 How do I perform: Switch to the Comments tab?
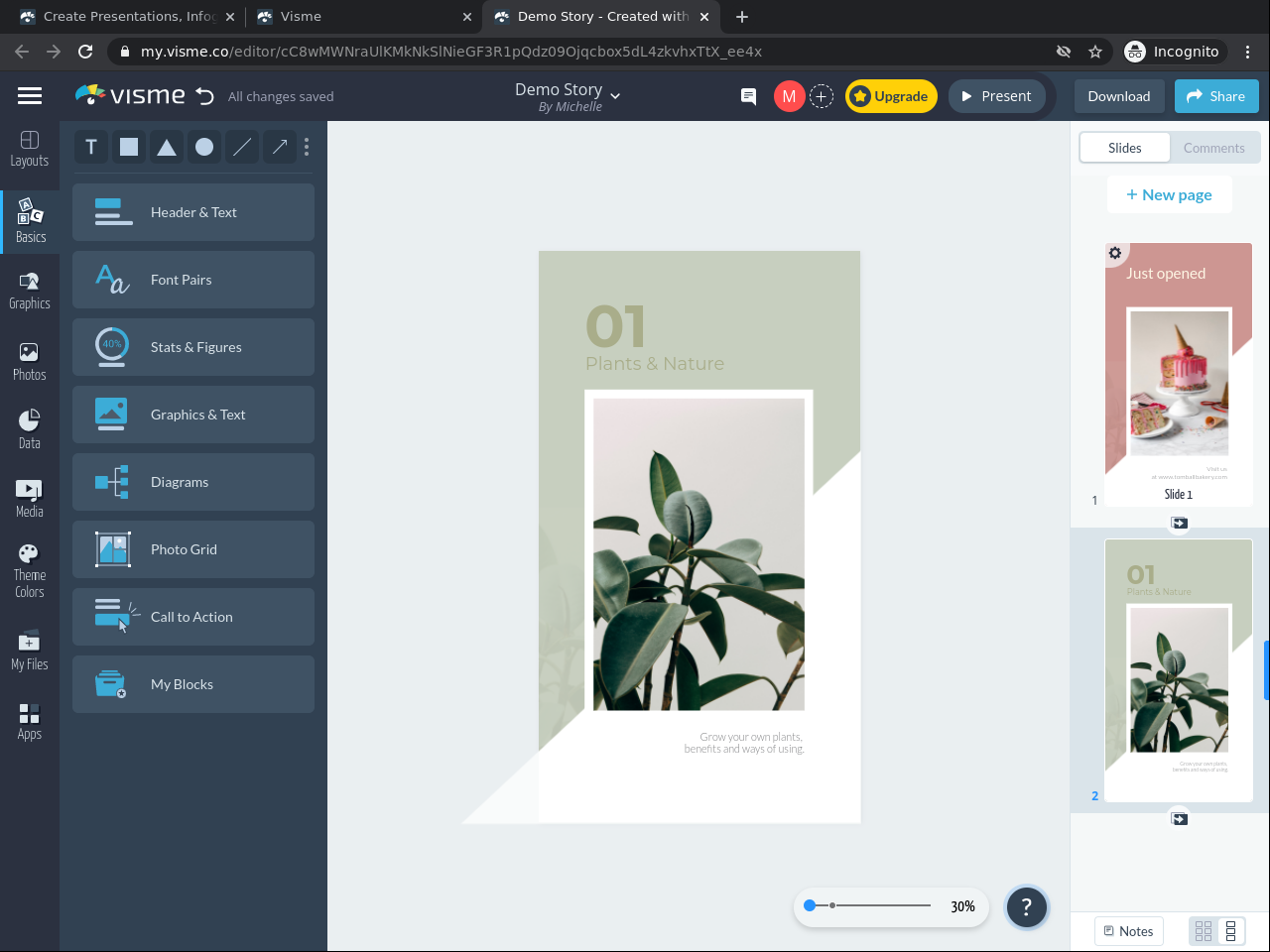click(1214, 148)
